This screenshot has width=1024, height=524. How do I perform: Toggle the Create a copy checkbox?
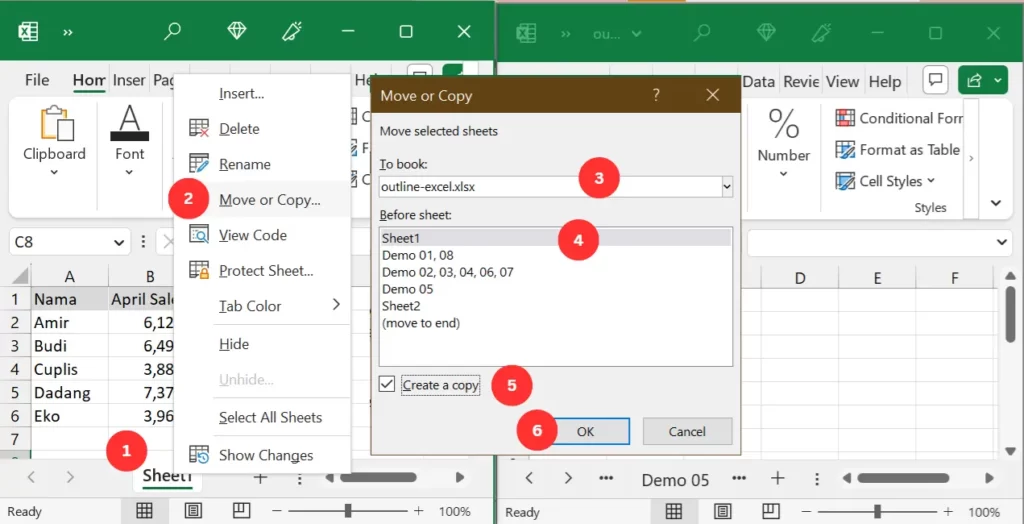pos(388,385)
